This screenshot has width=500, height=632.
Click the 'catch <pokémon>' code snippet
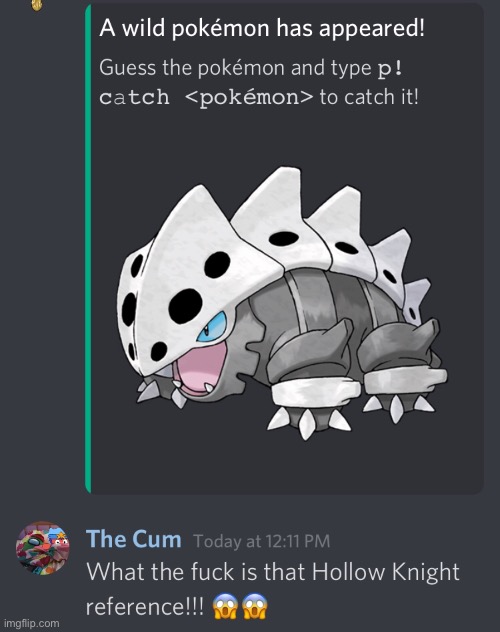pyautogui.click(x=206, y=98)
